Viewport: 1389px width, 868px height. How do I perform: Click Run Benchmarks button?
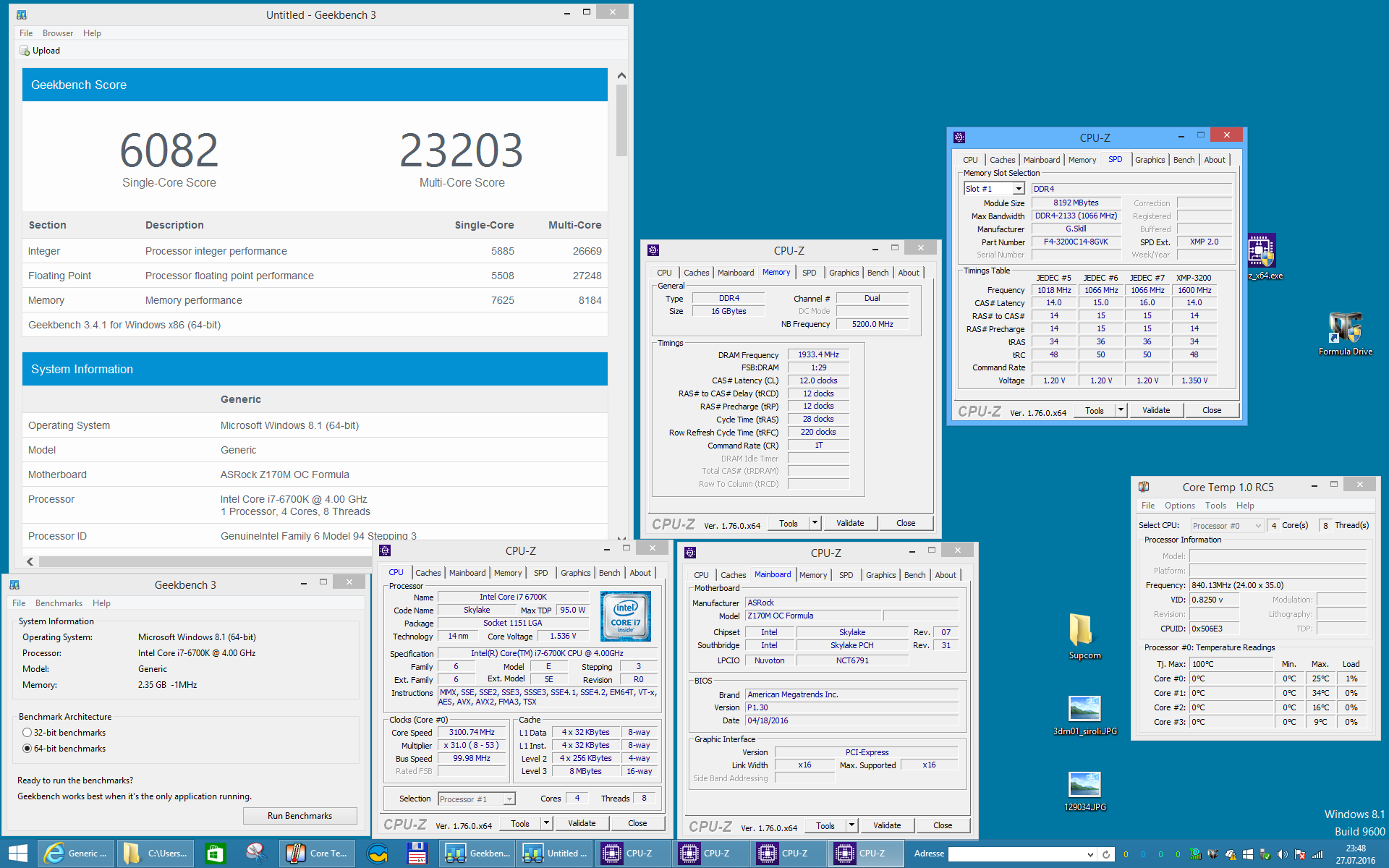[x=300, y=816]
